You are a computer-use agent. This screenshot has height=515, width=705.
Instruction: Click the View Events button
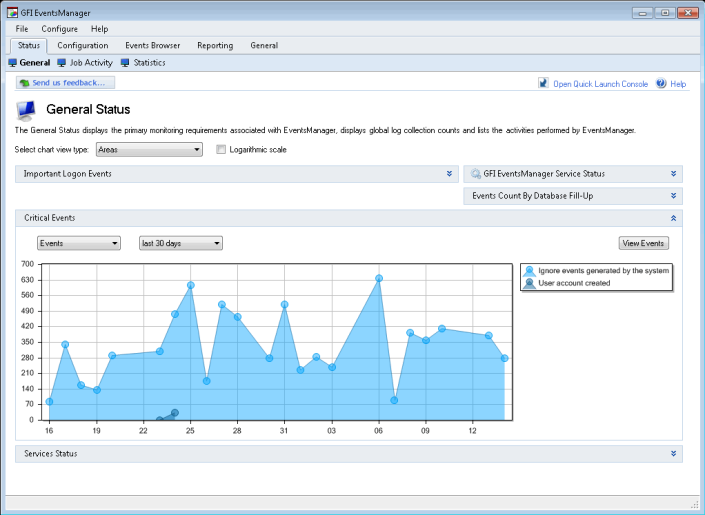click(x=643, y=243)
